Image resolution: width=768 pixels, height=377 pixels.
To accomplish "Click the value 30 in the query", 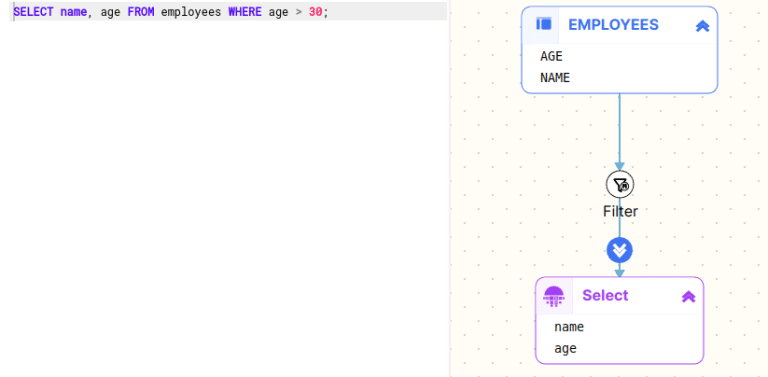I will (315, 12).
